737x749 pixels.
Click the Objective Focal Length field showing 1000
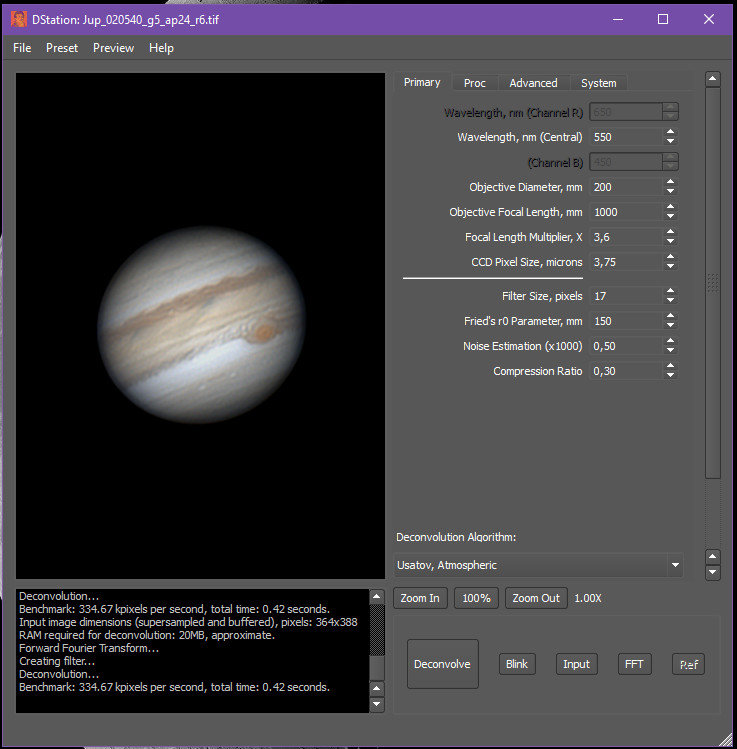tap(626, 212)
